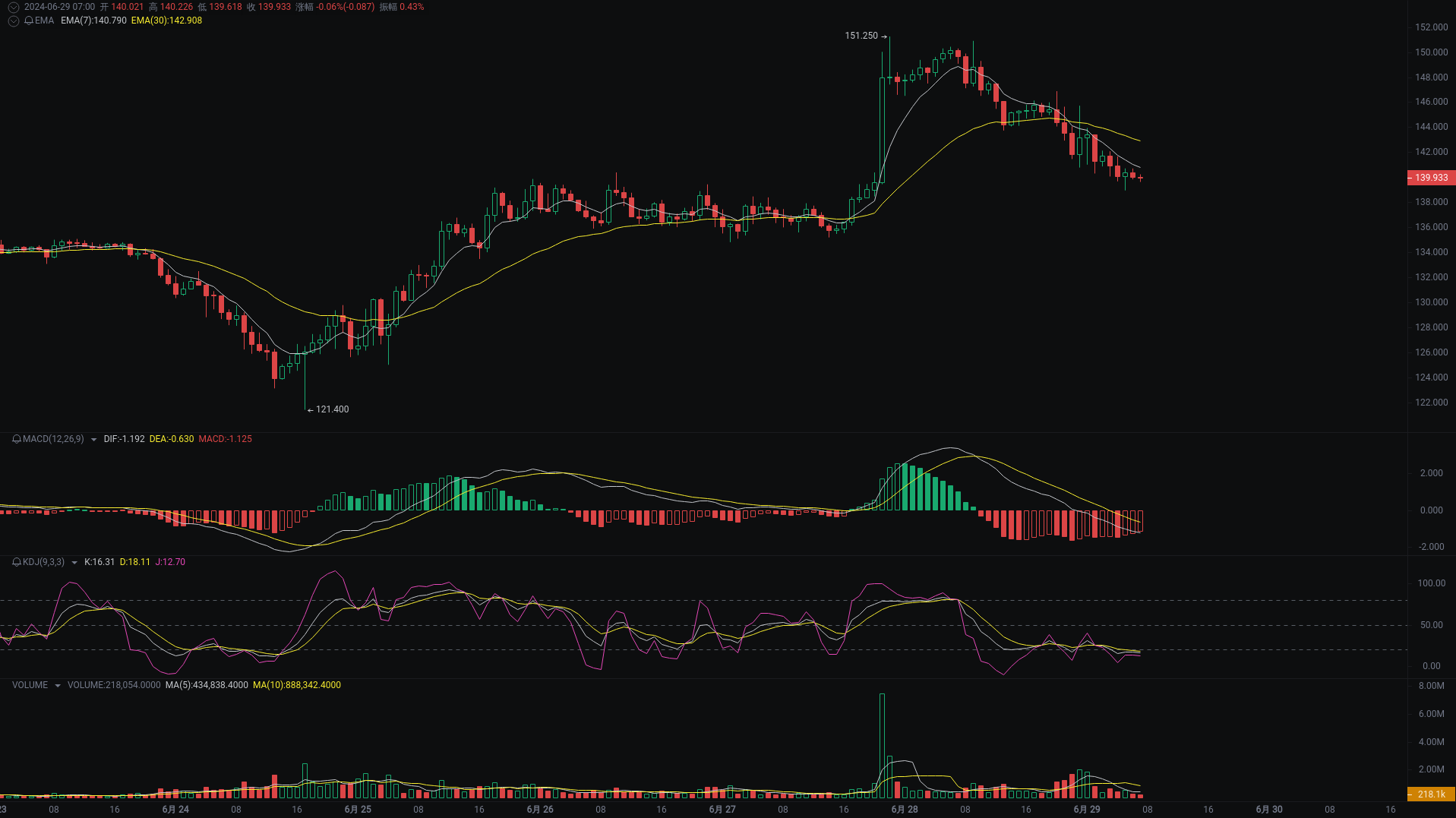Click the MACD(12,26,9) indicator label
Image resolution: width=1456 pixels, height=818 pixels.
coord(53,439)
